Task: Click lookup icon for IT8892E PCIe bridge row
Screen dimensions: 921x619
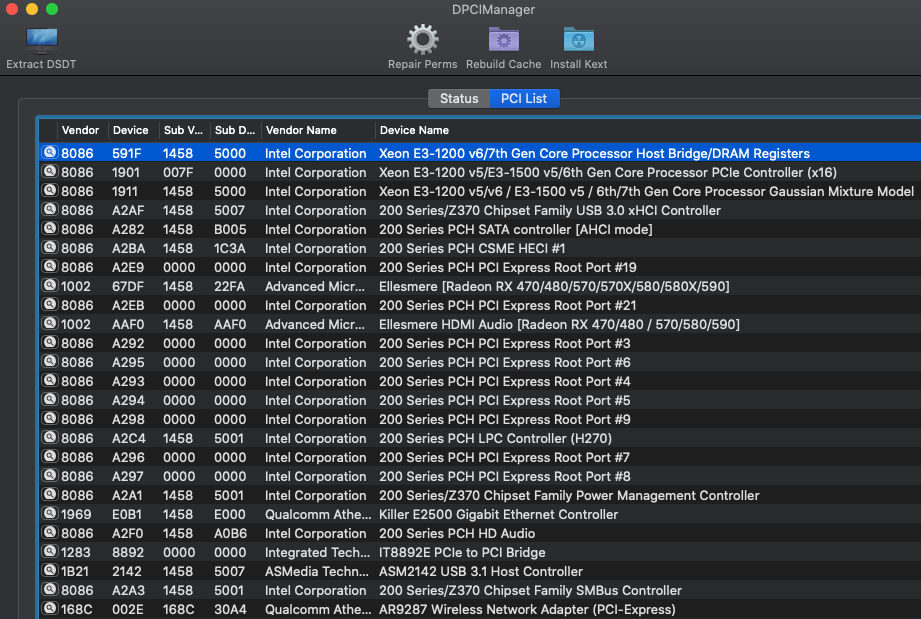Action: point(49,553)
